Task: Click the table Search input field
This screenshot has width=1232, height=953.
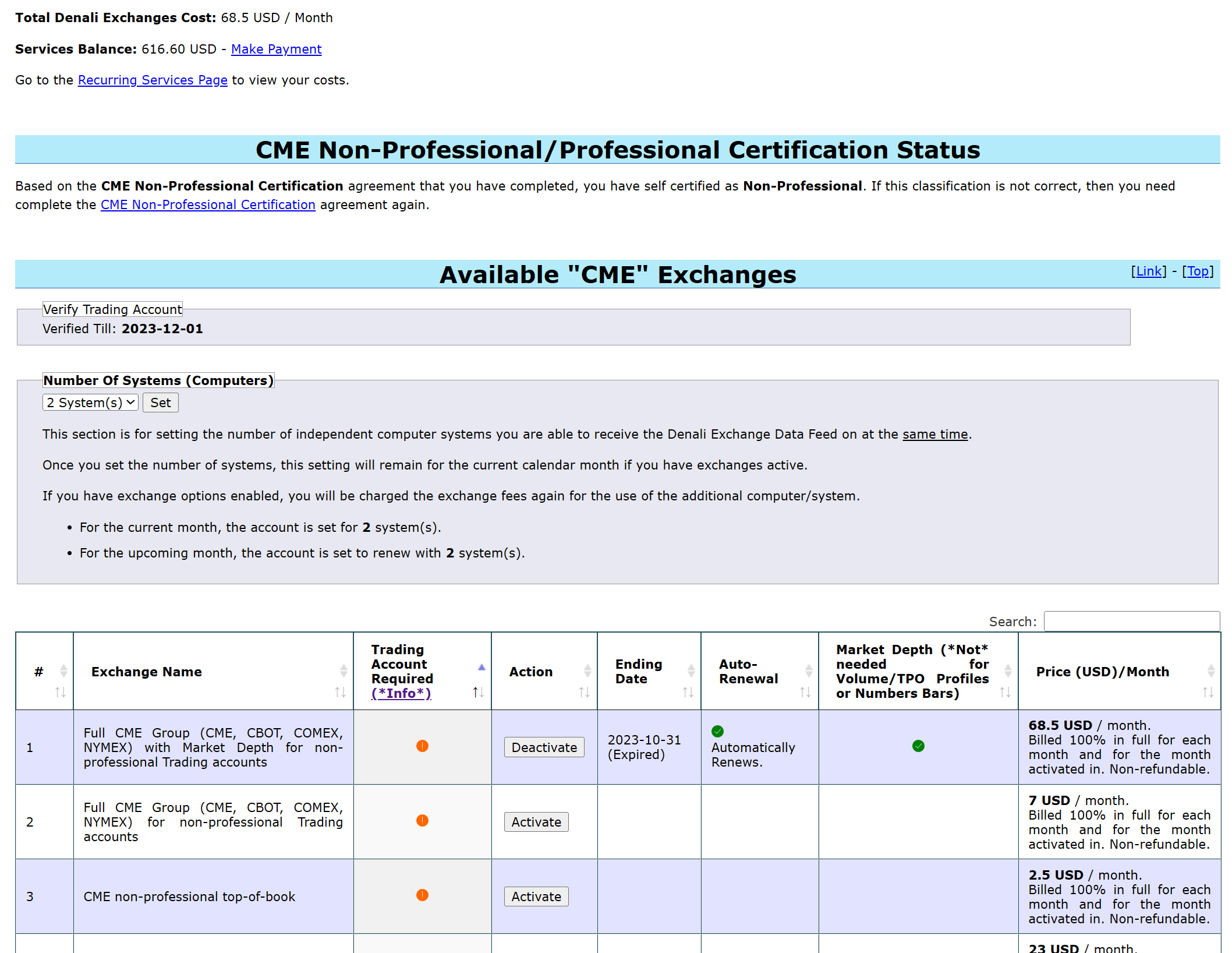Action: [x=1131, y=622]
